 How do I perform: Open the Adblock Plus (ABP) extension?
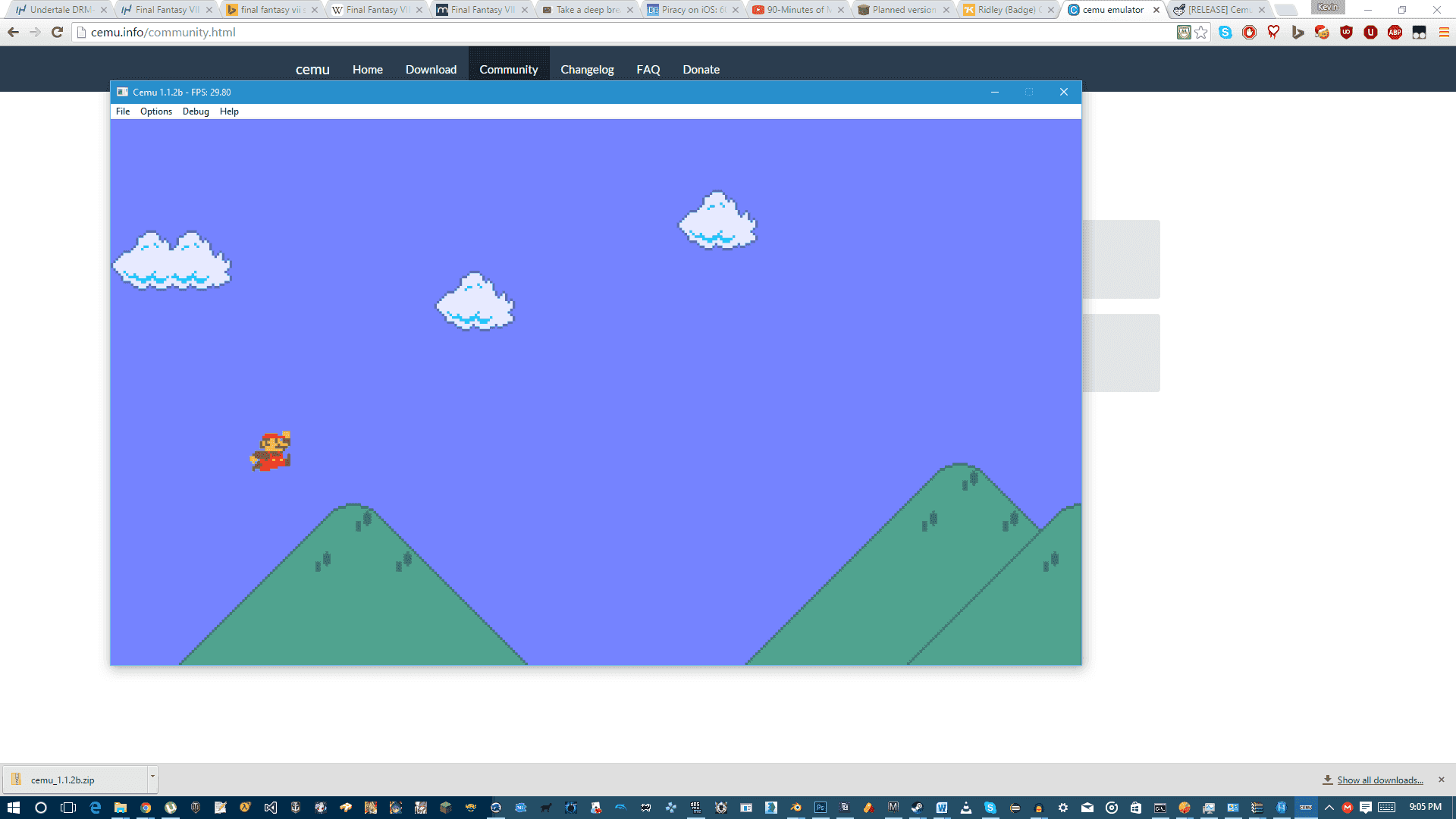pyautogui.click(x=1395, y=32)
